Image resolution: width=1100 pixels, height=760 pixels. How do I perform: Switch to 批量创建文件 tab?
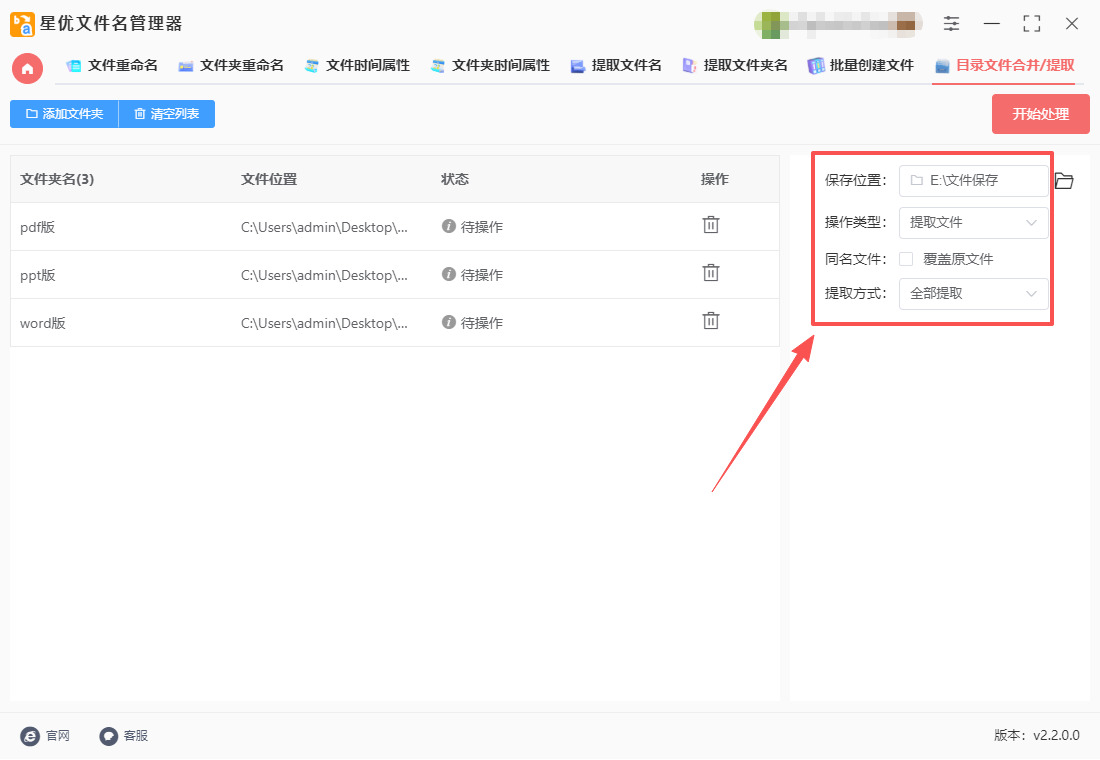[x=861, y=66]
